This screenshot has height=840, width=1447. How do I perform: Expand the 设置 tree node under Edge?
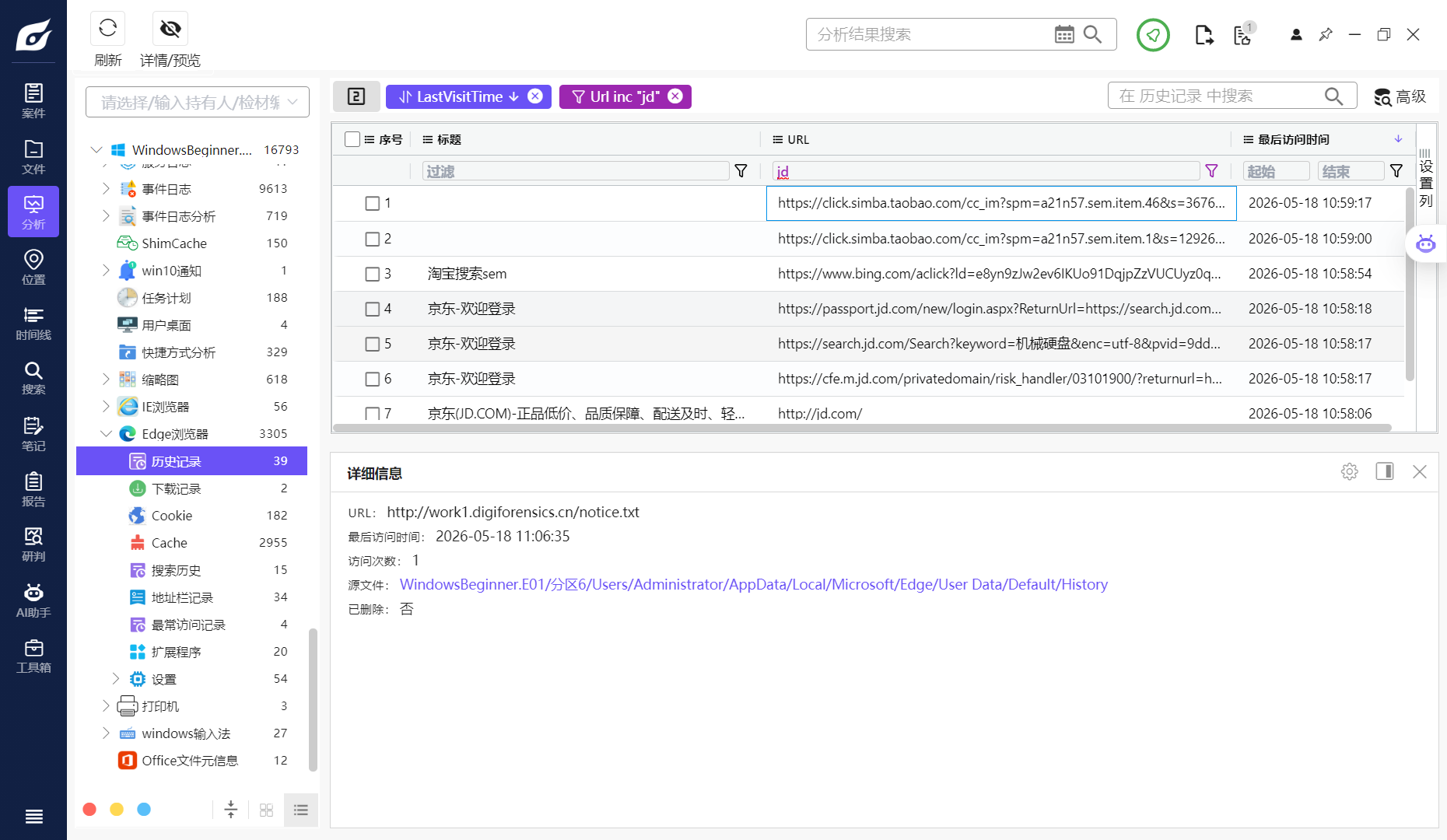pyautogui.click(x=115, y=678)
